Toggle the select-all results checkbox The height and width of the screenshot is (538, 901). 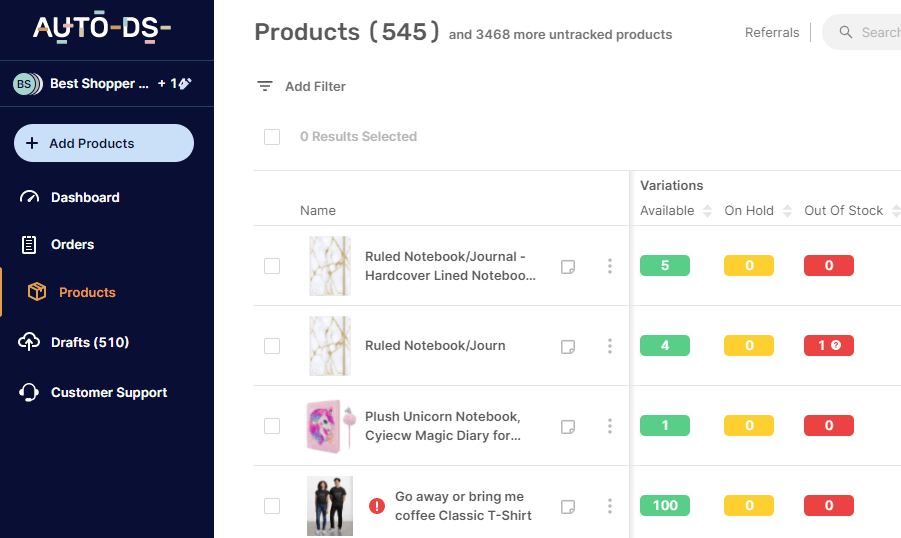pyautogui.click(x=272, y=137)
